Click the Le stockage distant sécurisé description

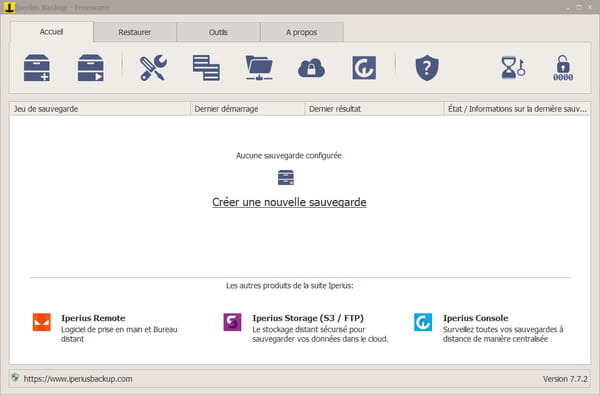click(320, 334)
